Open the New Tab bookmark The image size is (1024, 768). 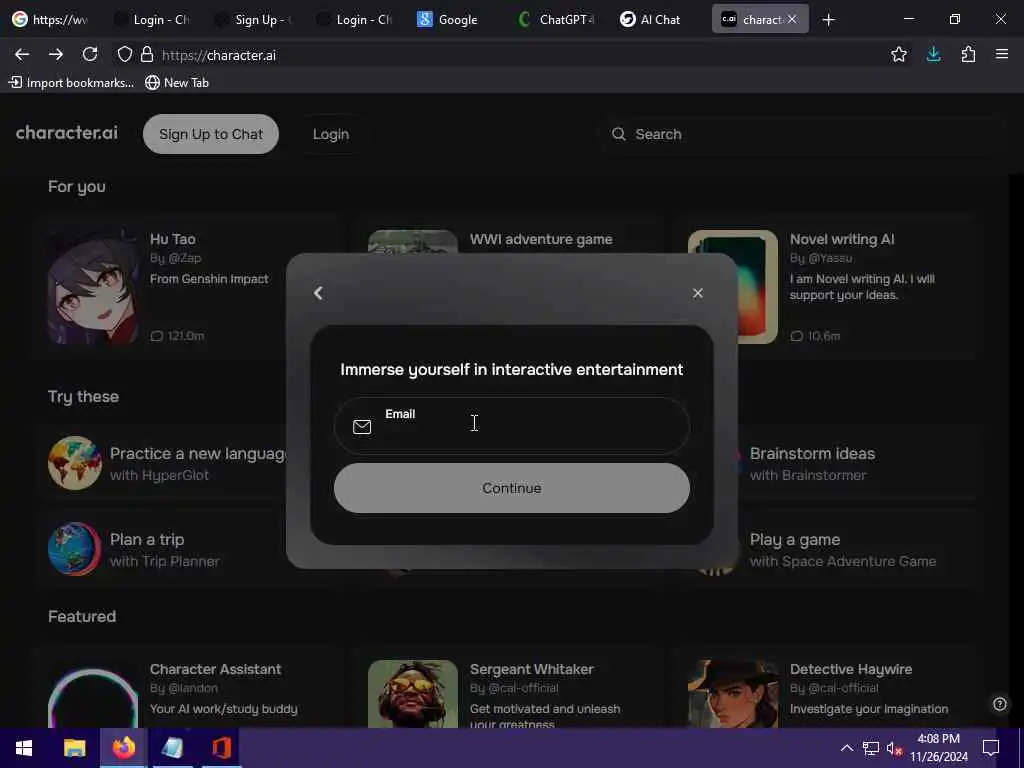coord(177,82)
